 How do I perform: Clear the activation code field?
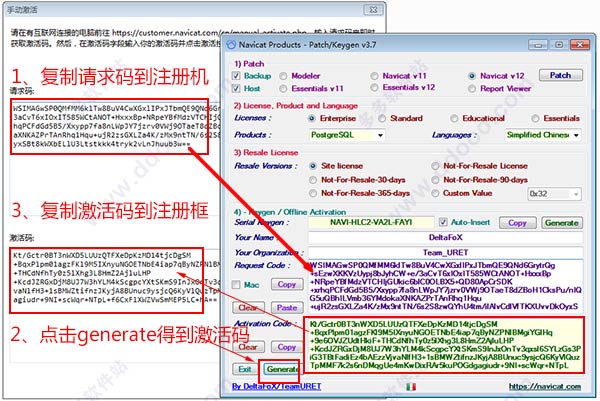(248, 347)
